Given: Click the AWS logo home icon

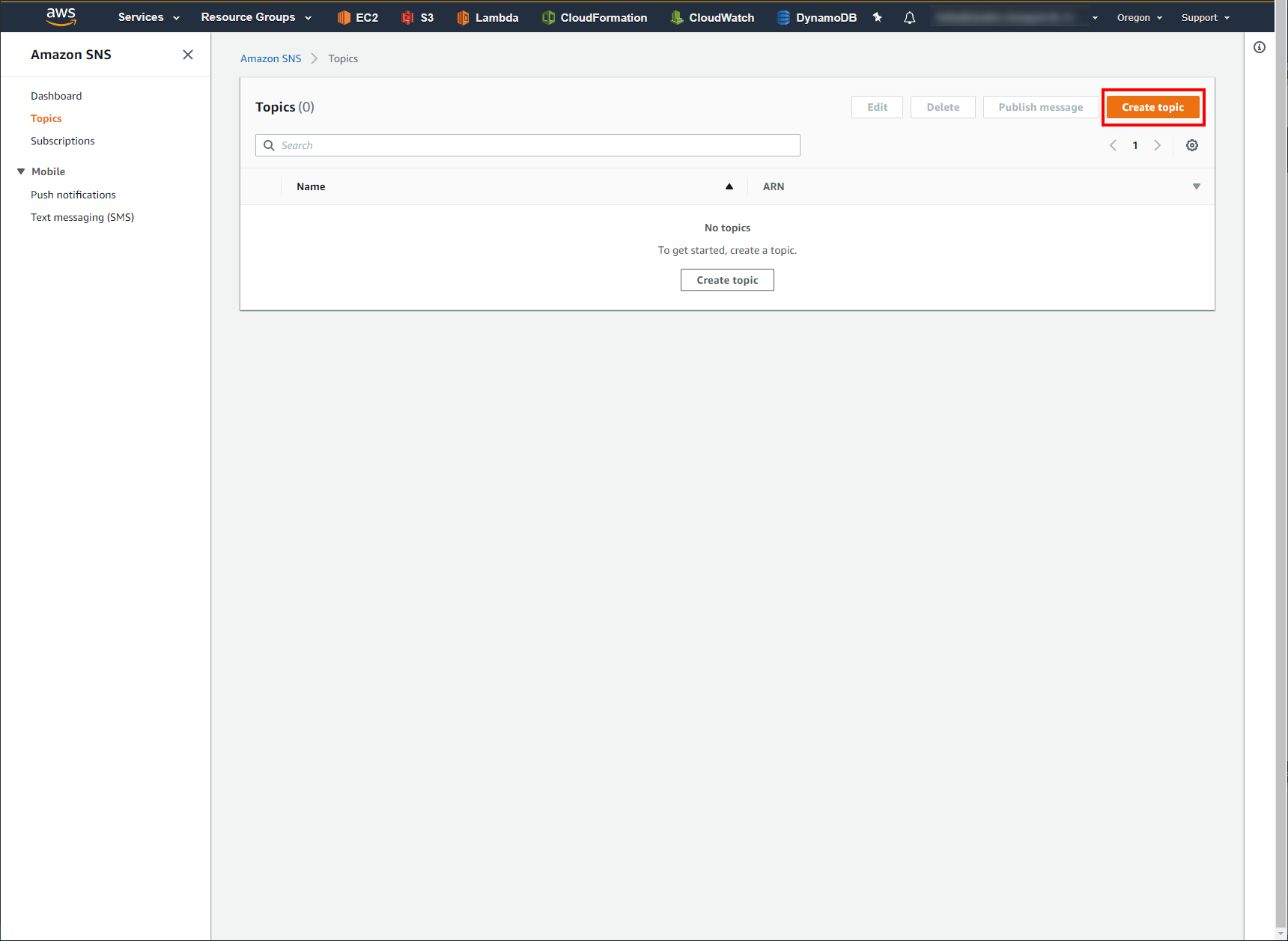Looking at the screenshot, I should [61, 16].
